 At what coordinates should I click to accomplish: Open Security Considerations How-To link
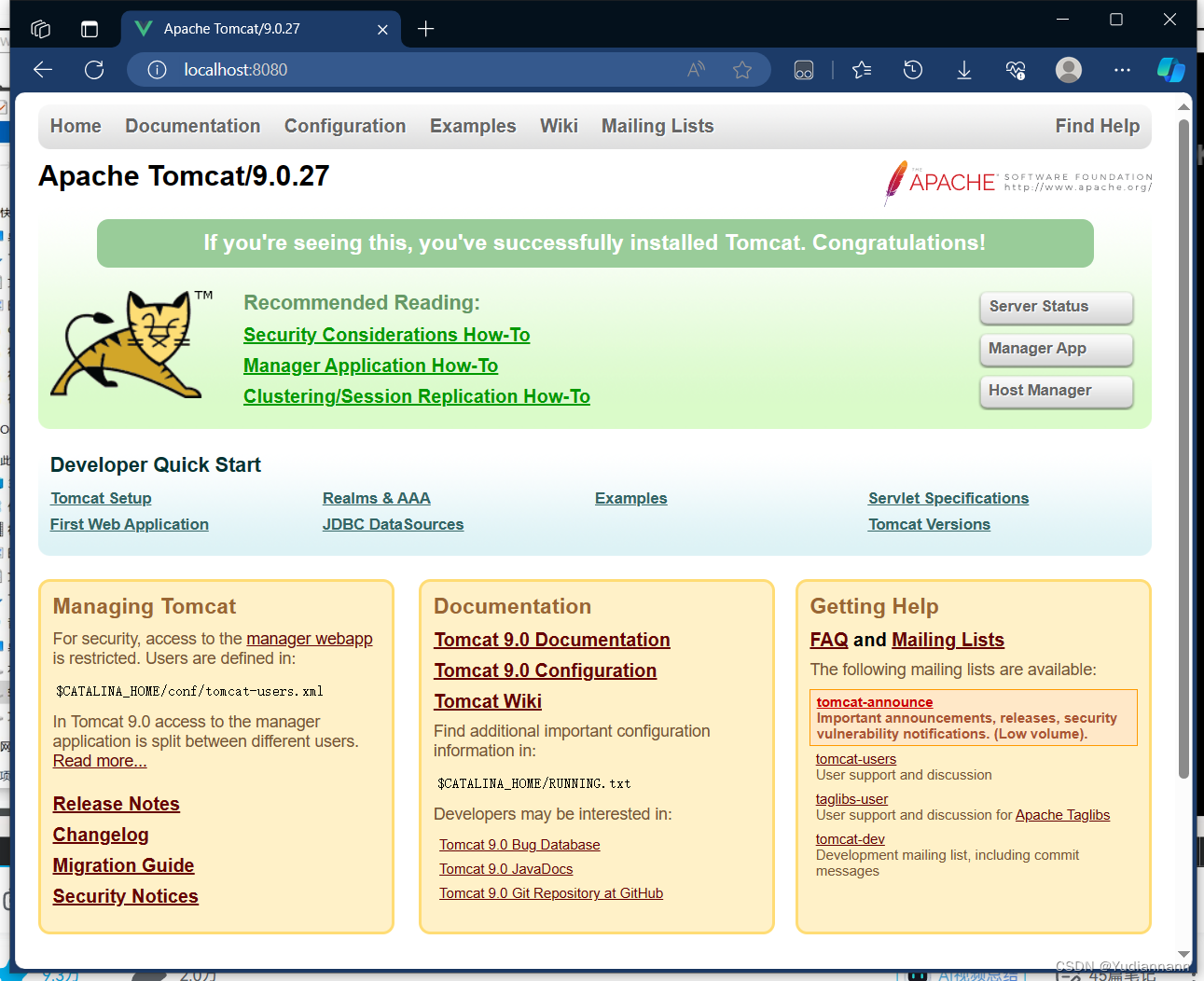coord(387,335)
